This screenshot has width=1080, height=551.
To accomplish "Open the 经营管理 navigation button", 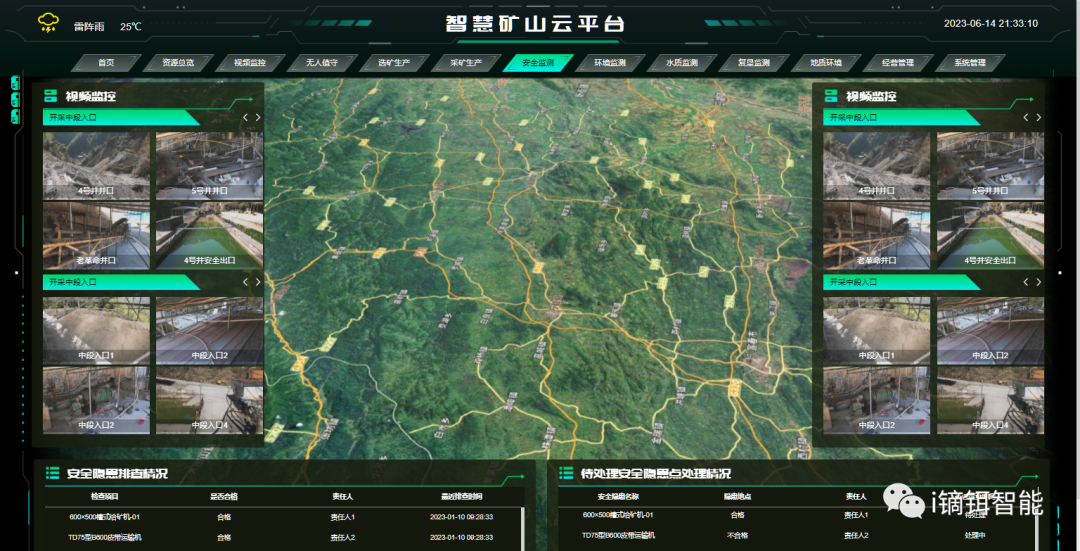I will (x=897, y=63).
